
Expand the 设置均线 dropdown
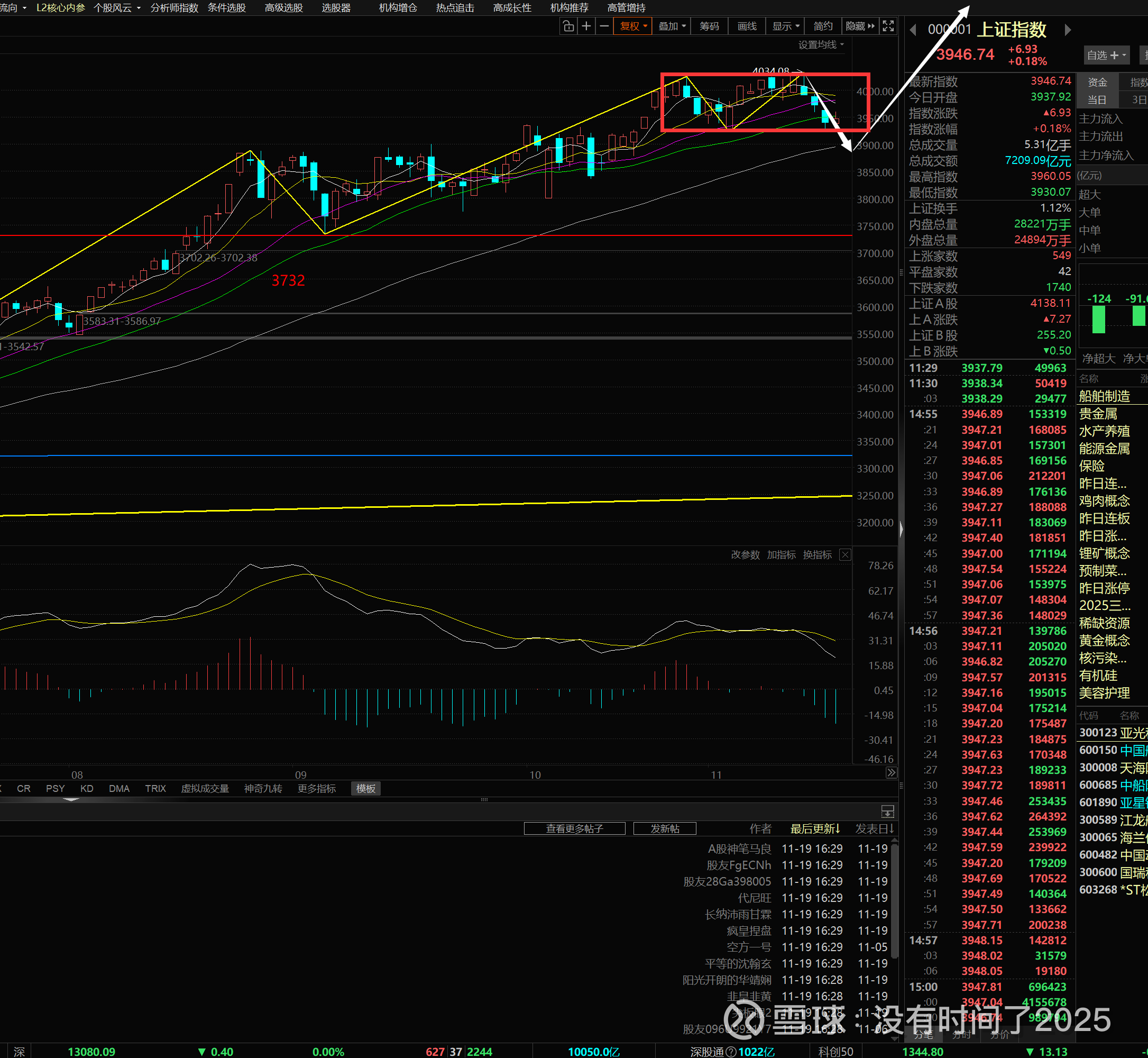pos(821,44)
